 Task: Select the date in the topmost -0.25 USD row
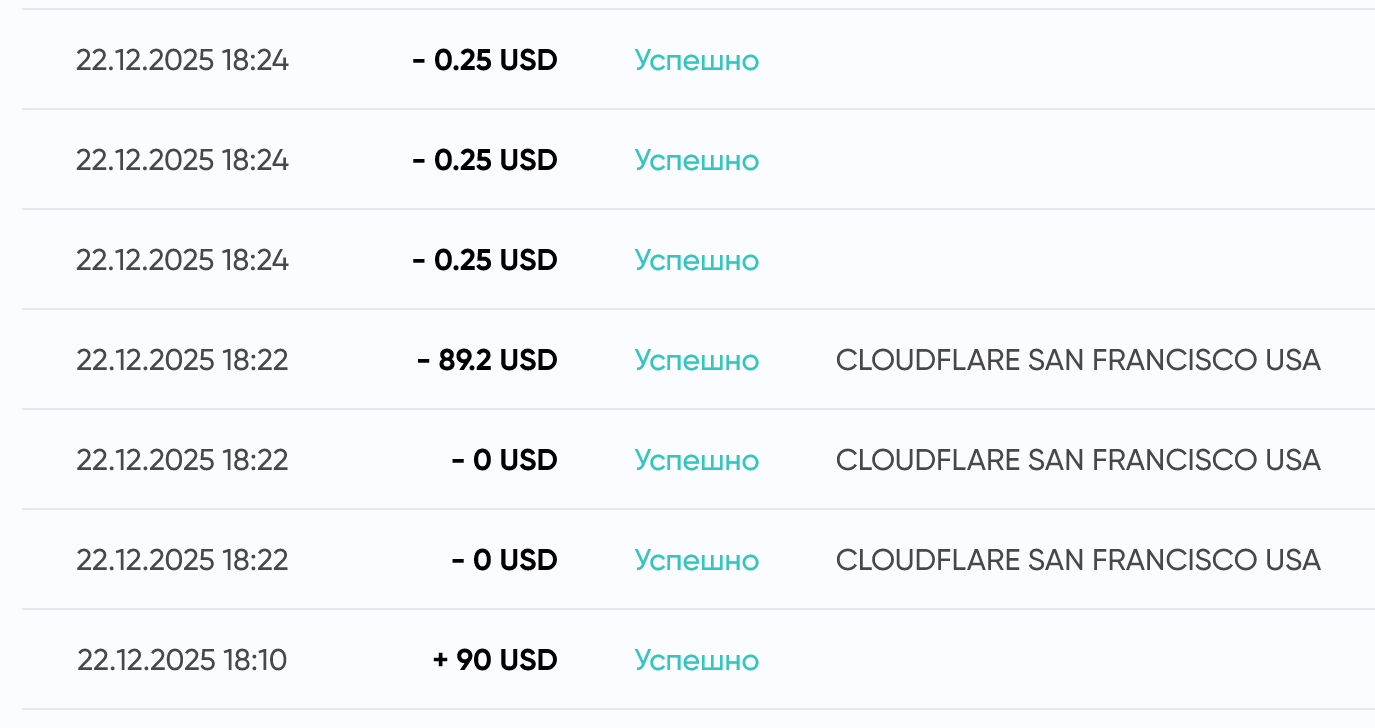[x=182, y=60]
